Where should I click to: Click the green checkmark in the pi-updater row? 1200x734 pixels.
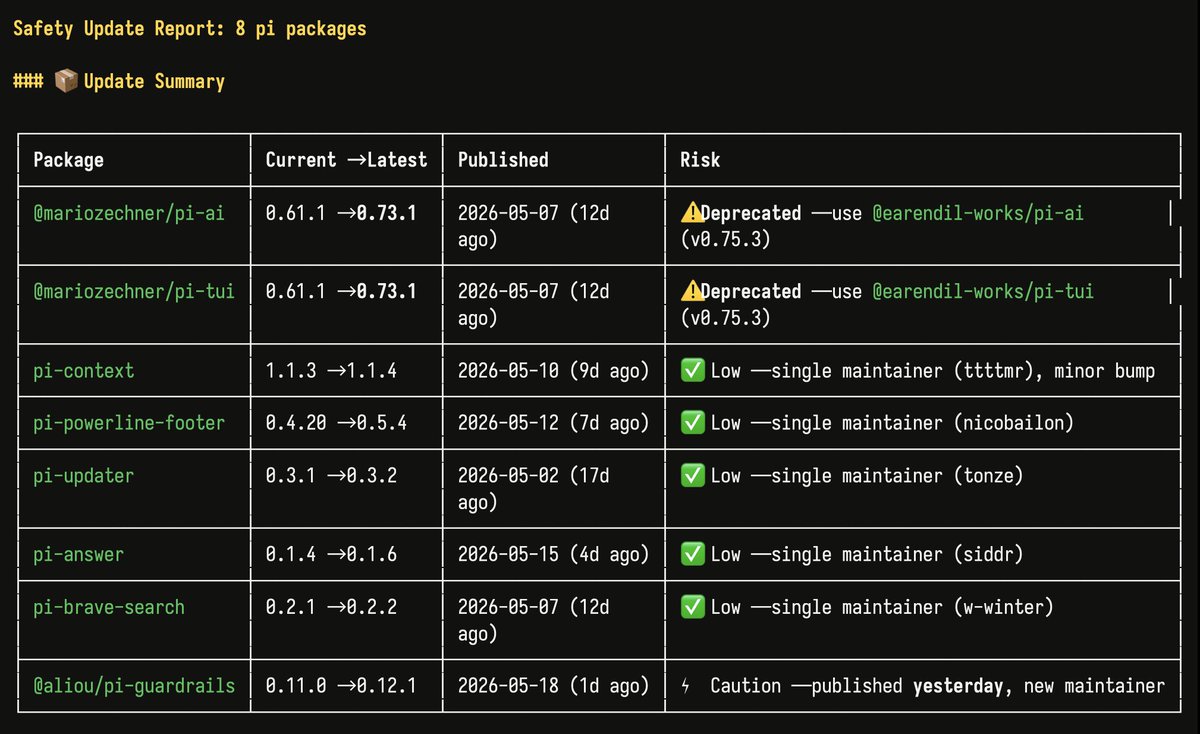(x=692, y=476)
